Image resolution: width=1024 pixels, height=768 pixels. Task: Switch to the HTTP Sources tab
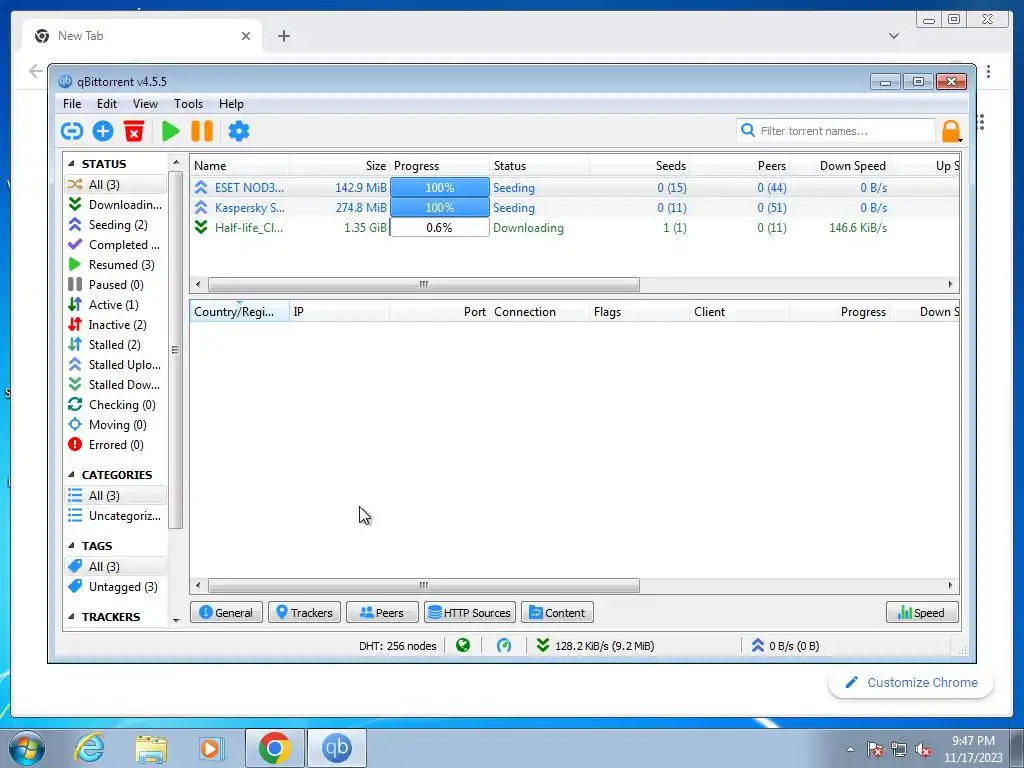tap(470, 613)
